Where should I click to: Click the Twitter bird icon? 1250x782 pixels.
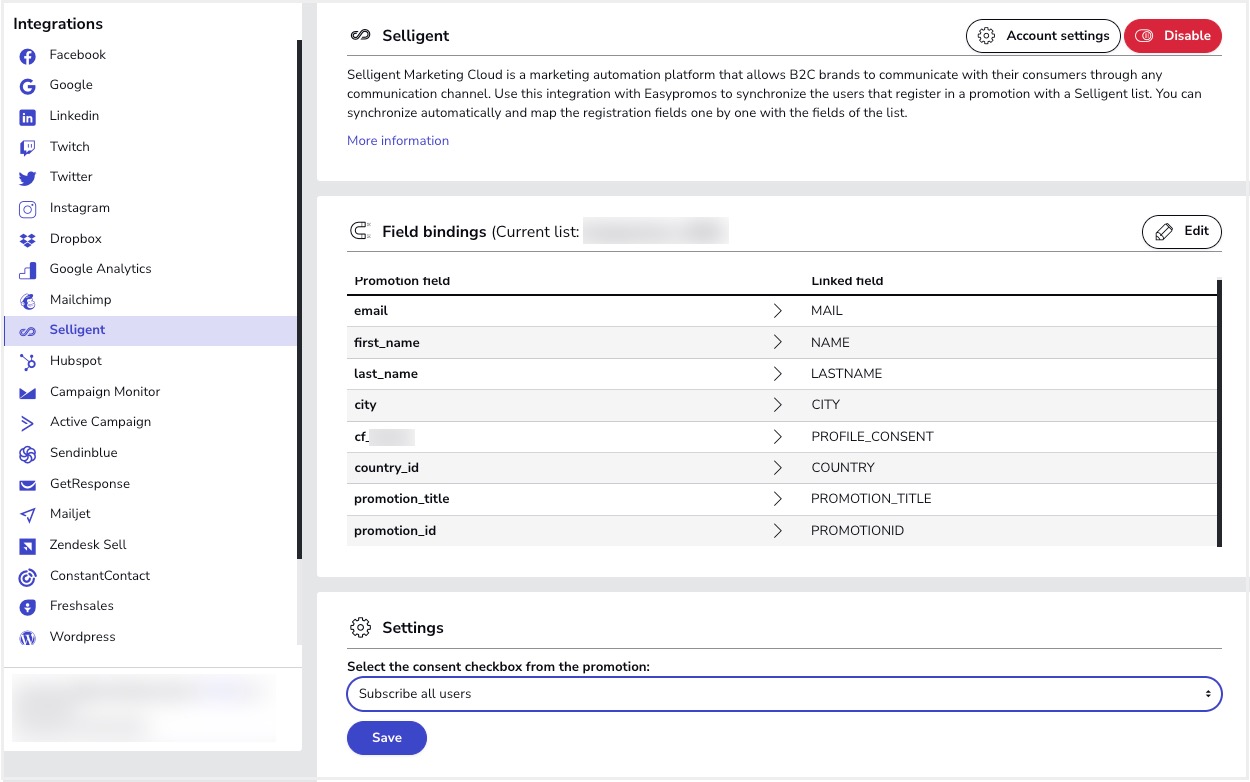28,178
